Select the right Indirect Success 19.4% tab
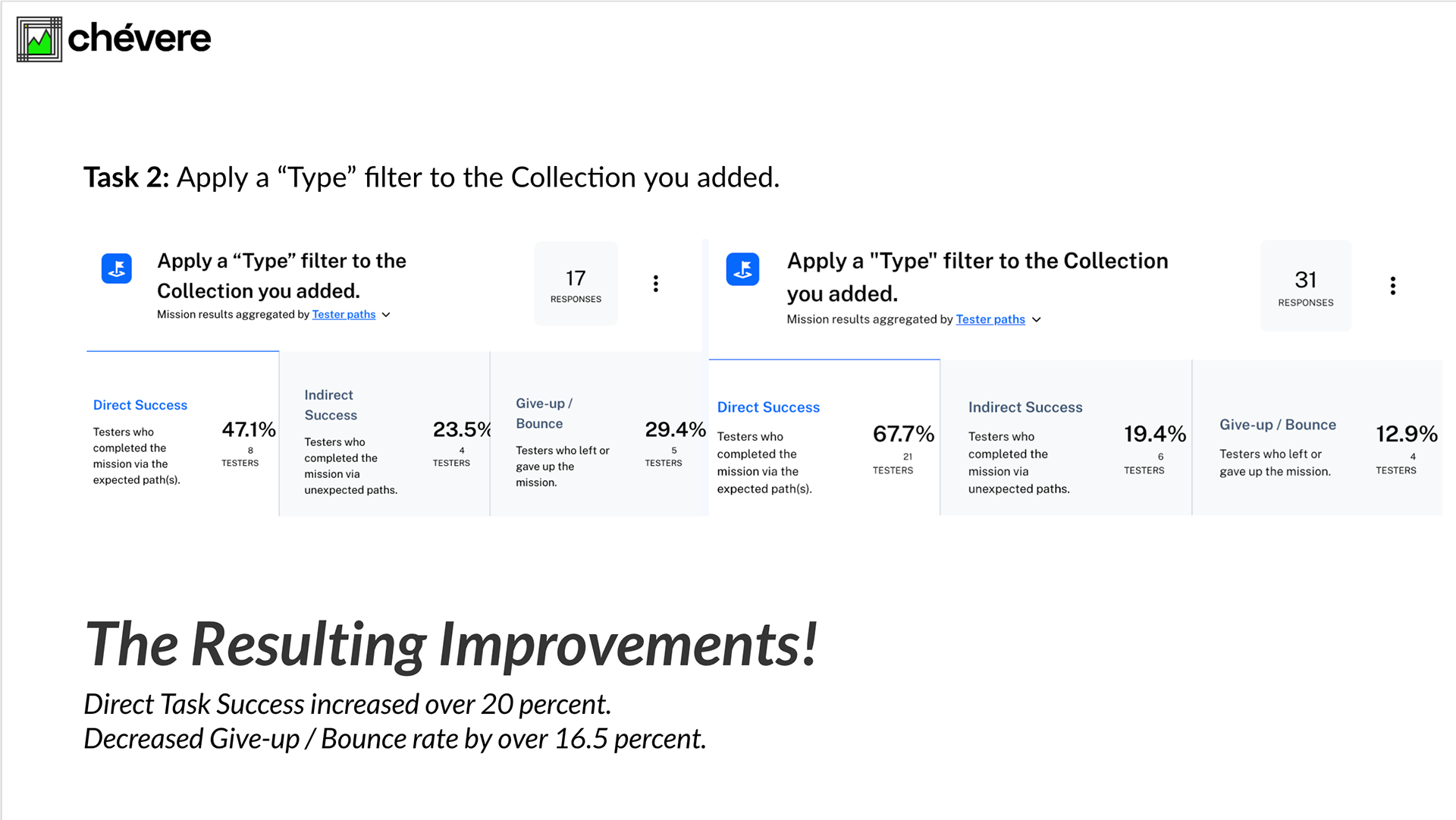Viewport: 1456px width, 820px height. point(1066,438)
